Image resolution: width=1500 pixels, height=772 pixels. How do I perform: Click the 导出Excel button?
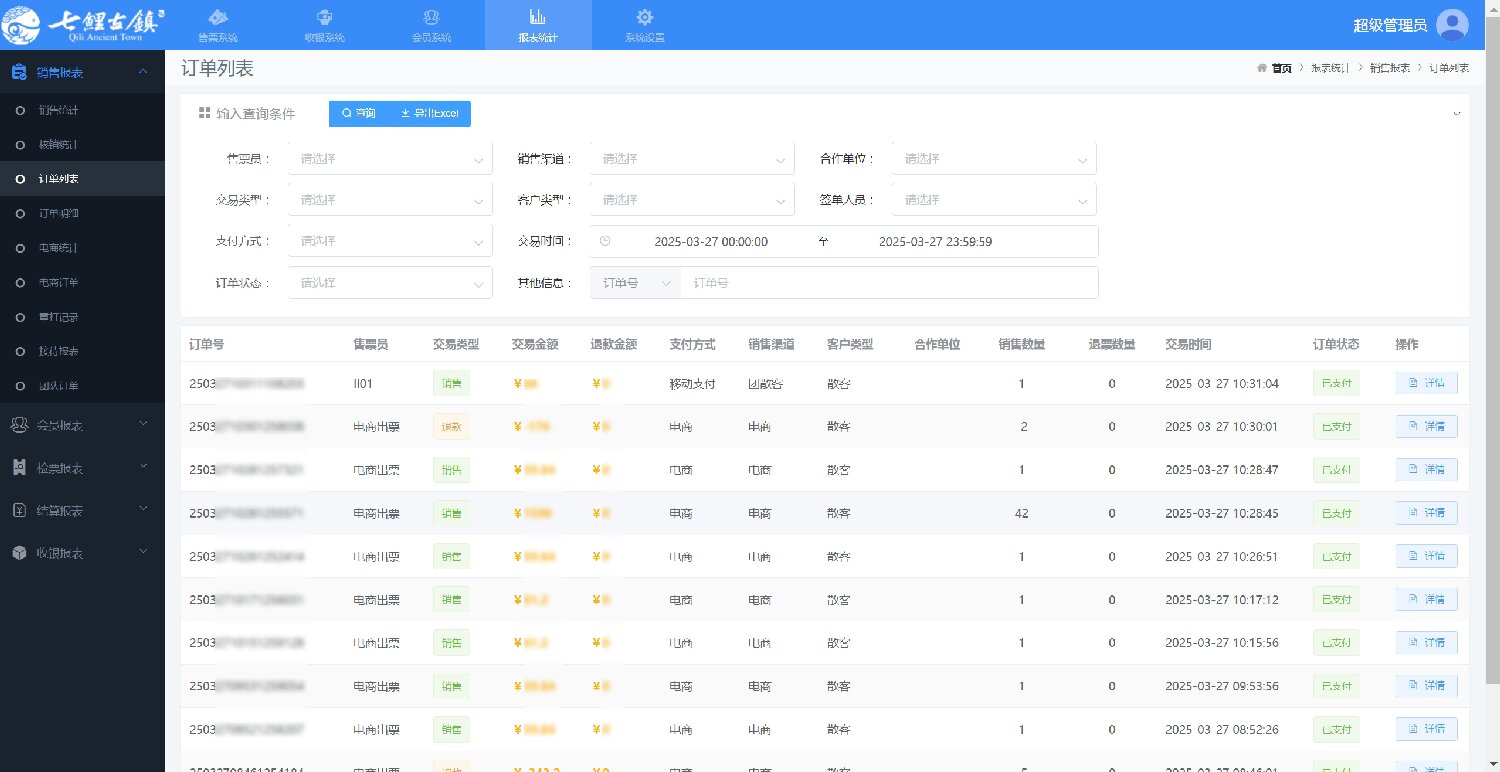point(430,114)
